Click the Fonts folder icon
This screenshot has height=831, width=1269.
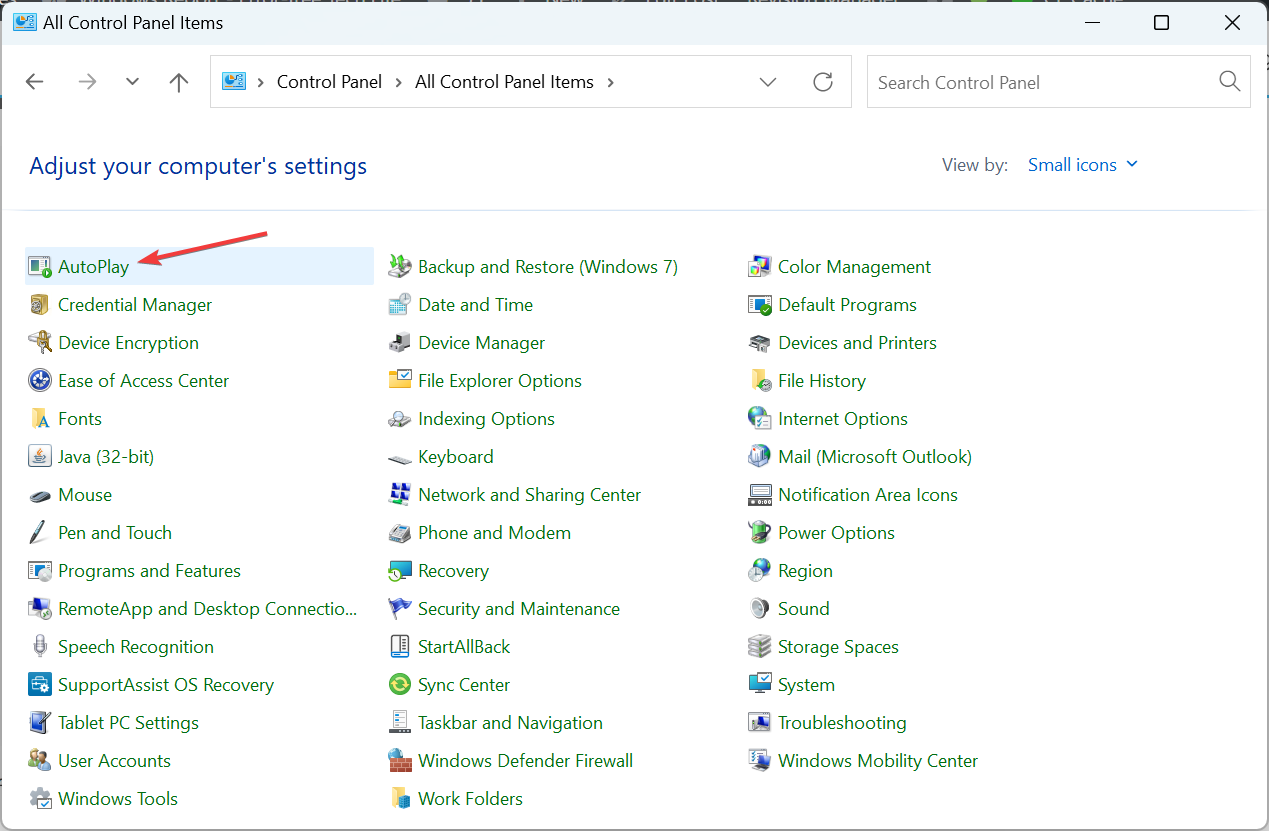[x=40, y=419]
